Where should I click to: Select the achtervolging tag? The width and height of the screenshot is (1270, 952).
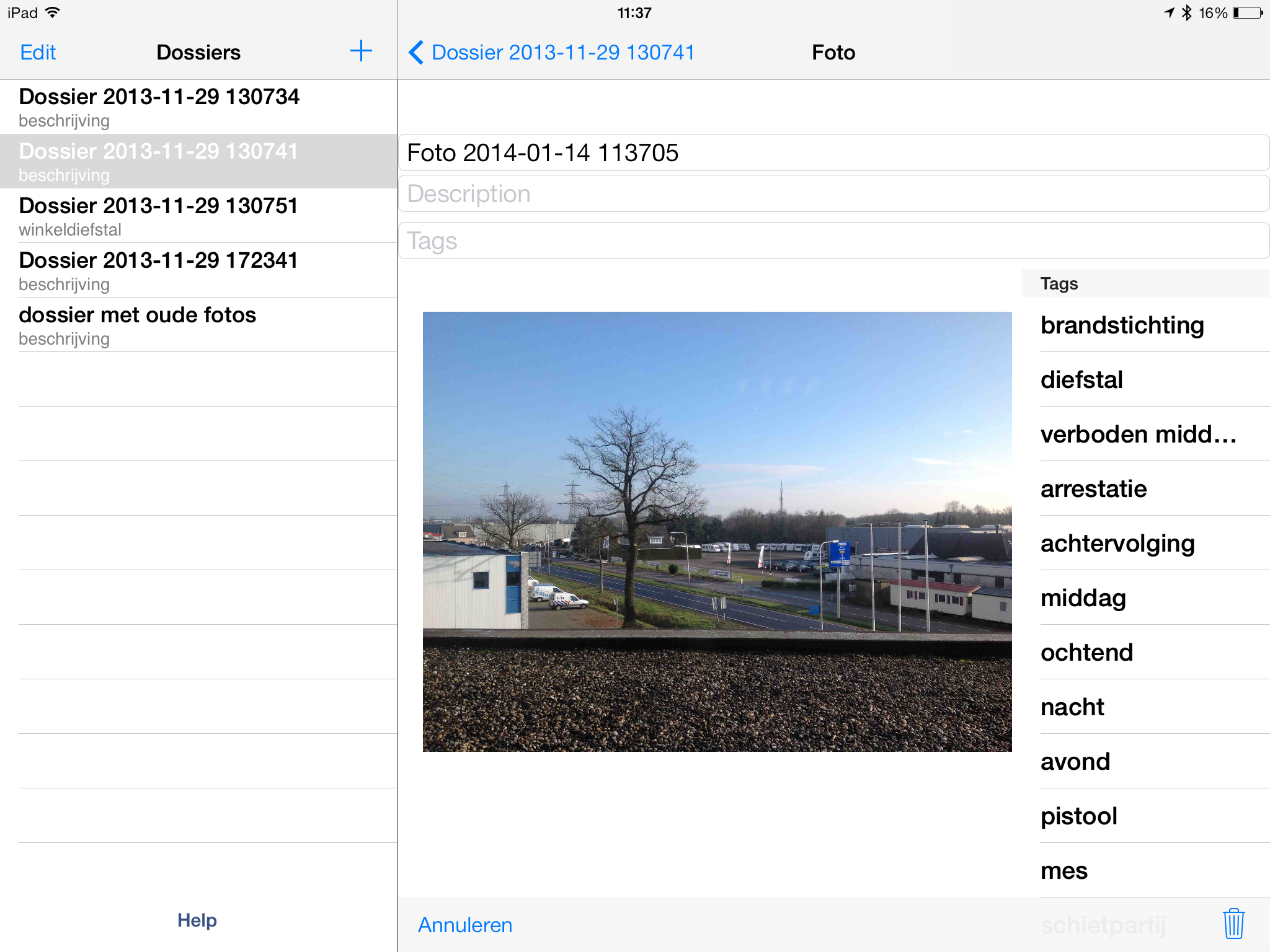coord(1146,543)
